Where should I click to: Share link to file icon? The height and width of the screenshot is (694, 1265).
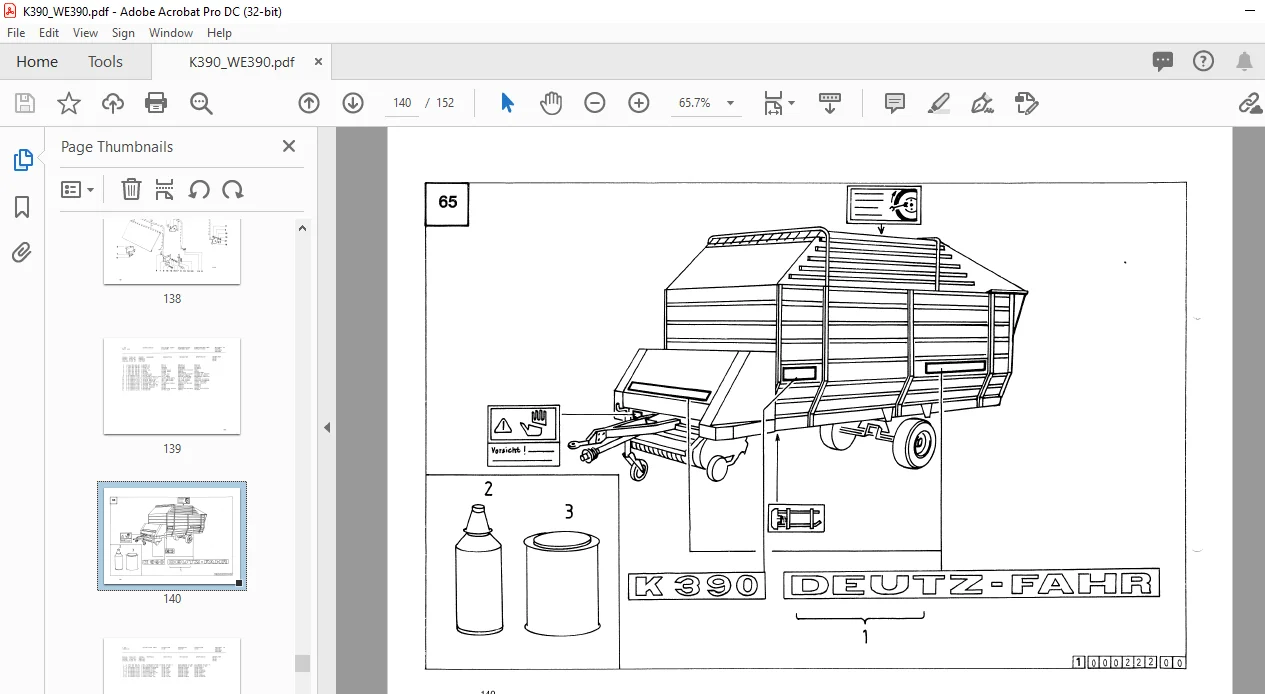[1248, 103]
